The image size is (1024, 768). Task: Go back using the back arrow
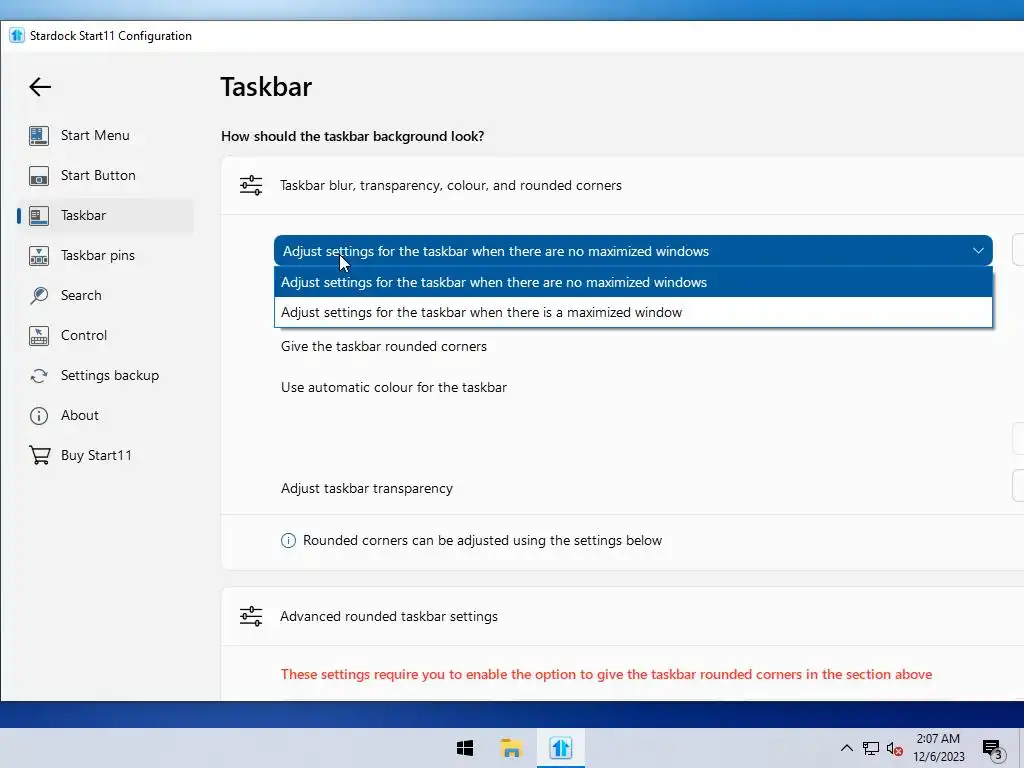pyautogui.click(x=40, y=87)
